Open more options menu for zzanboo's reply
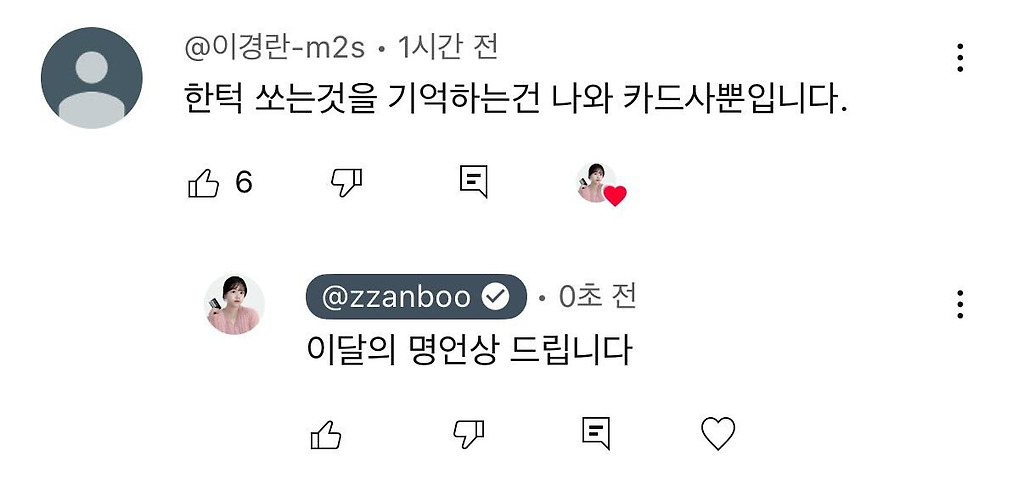The width and height of the screenshot is (1024, 484). 959,304
